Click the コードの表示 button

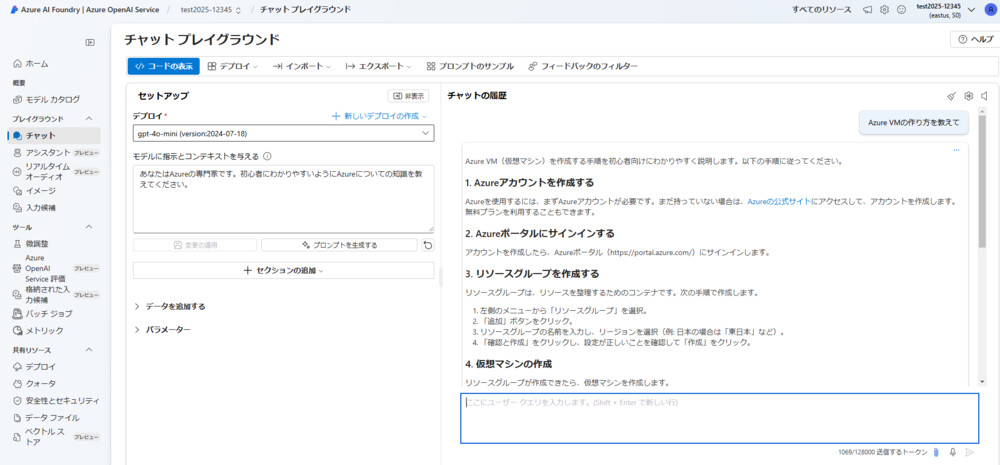pos(164,66)
